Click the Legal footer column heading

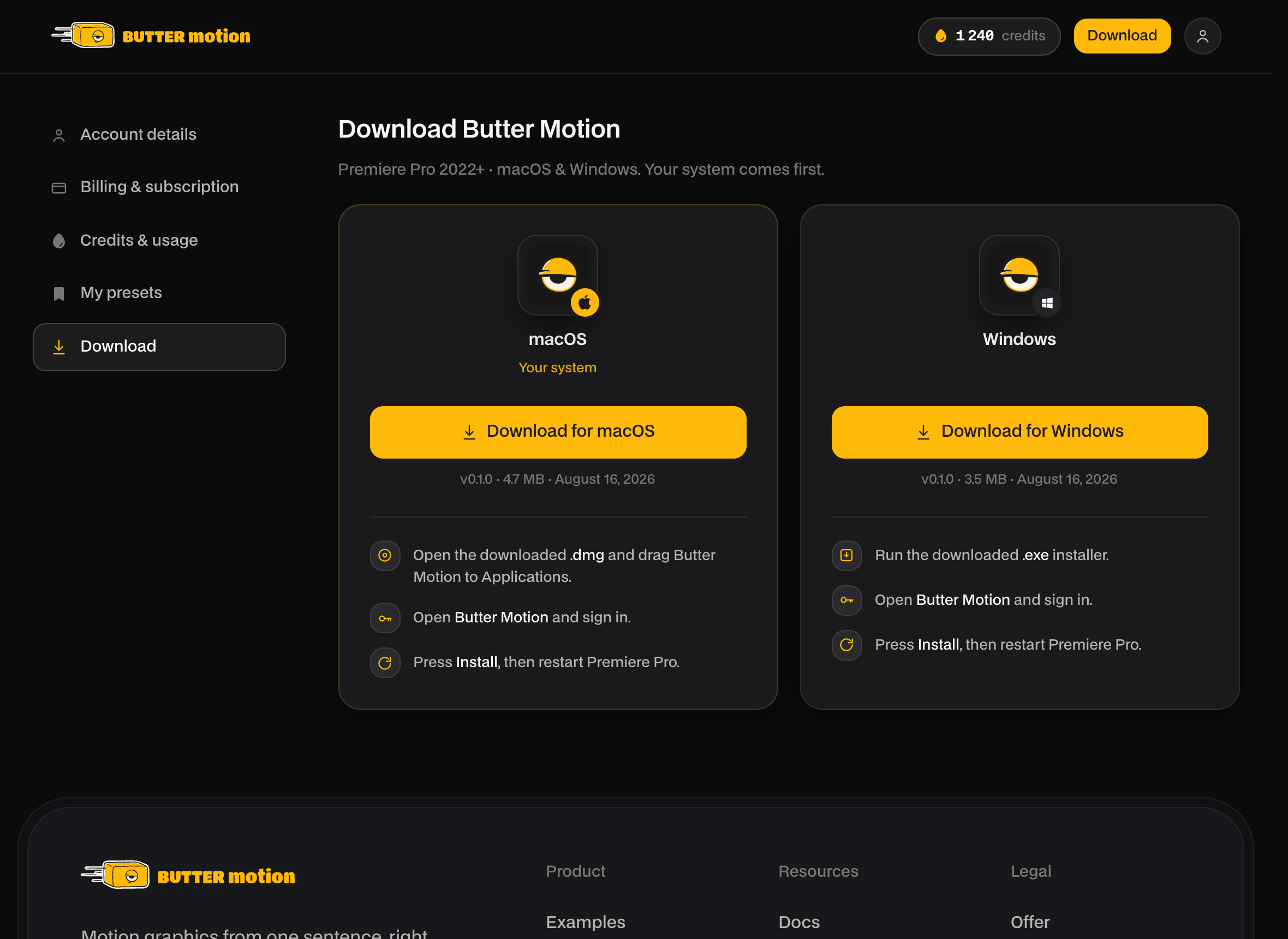click(x=1030, y=871)
